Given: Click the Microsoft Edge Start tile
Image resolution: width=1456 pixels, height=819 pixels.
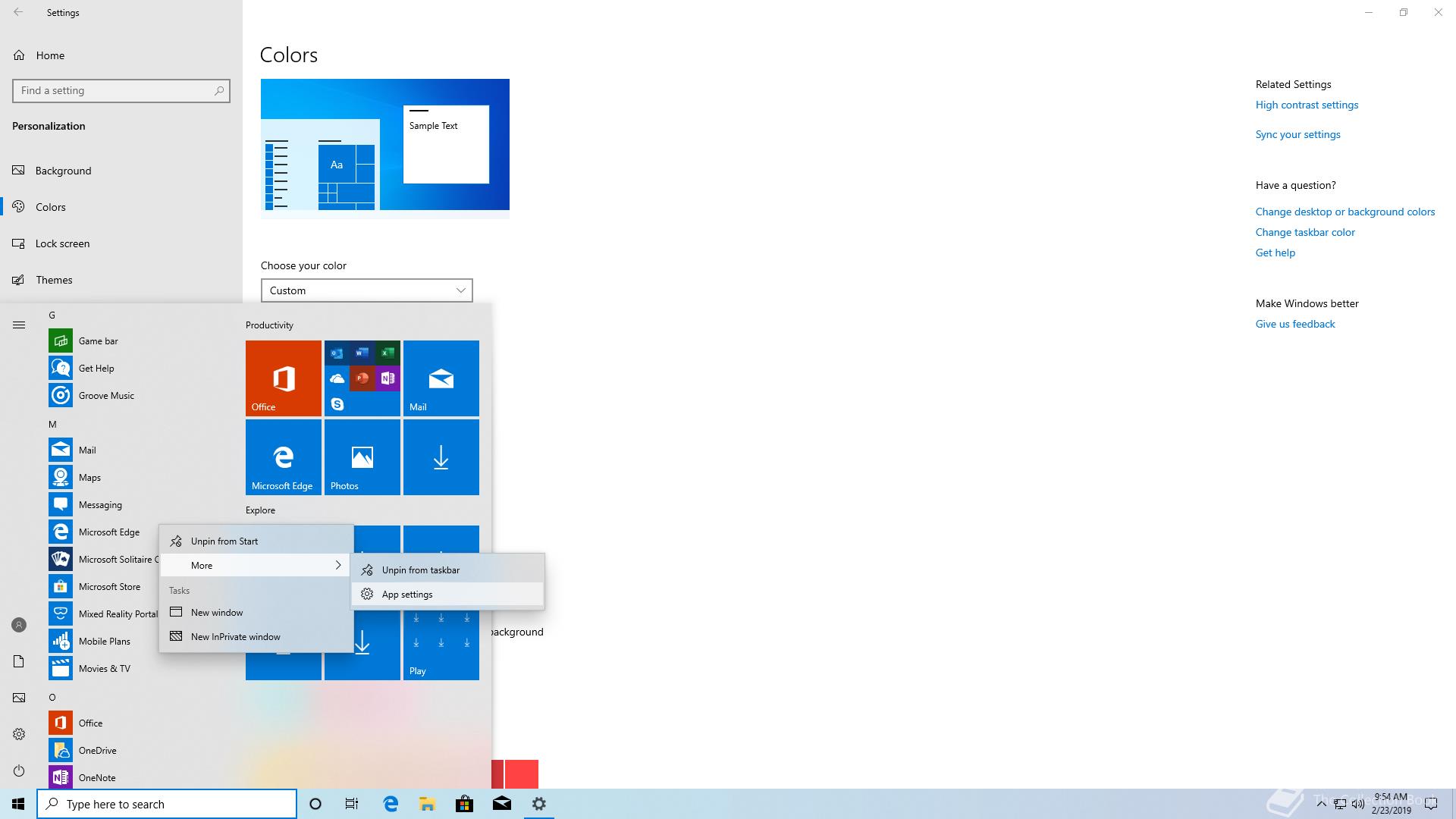Looking at the screenshot, I should pos(284,457).
